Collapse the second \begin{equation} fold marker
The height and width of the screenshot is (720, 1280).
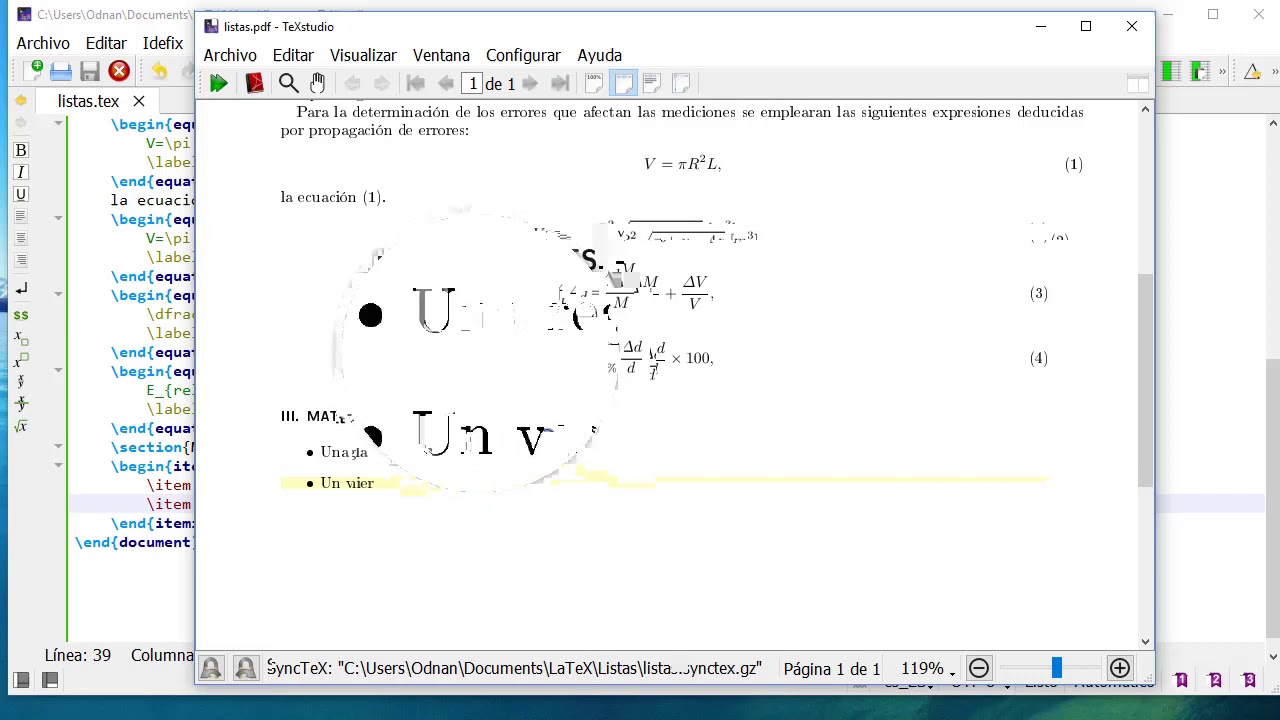[x=58, y=218]
